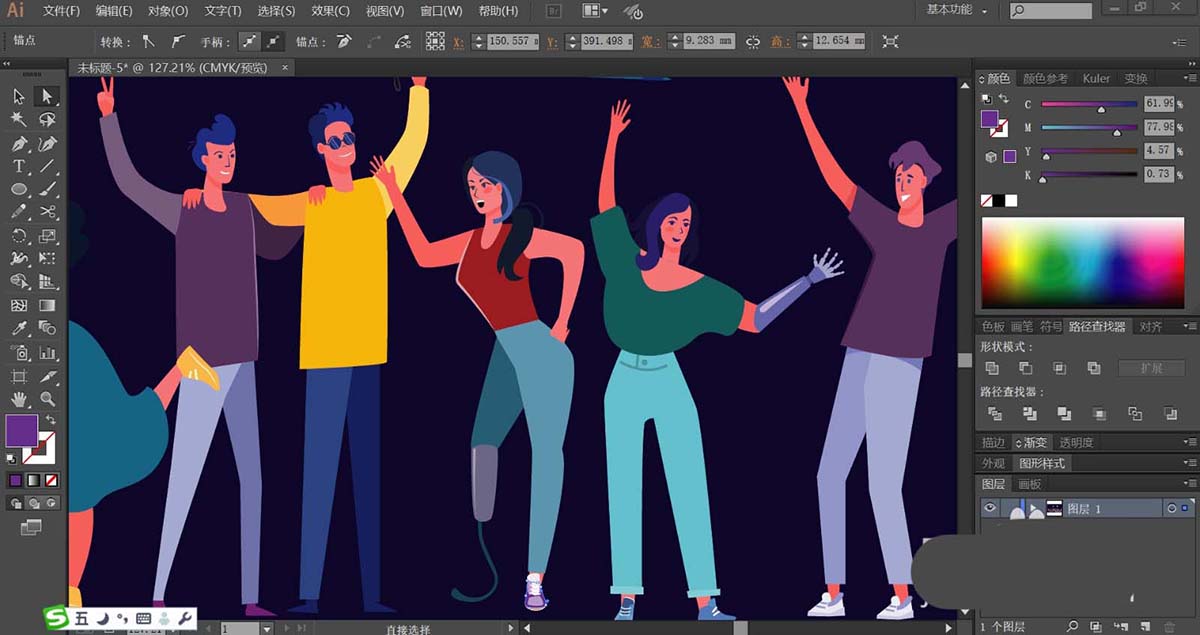This screenshot has width=1200, height=635.
Task: Pick the Eyedropper tool
Action: pos(19,329)
